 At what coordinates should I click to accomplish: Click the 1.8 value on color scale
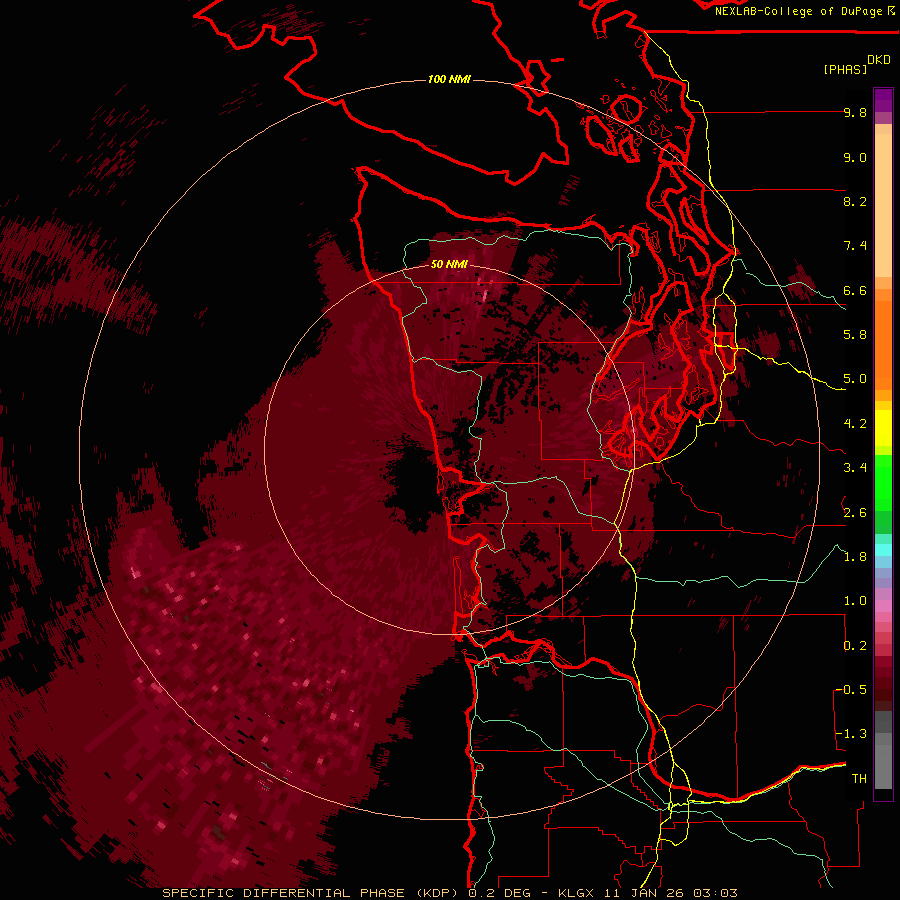tap(855, 557)
